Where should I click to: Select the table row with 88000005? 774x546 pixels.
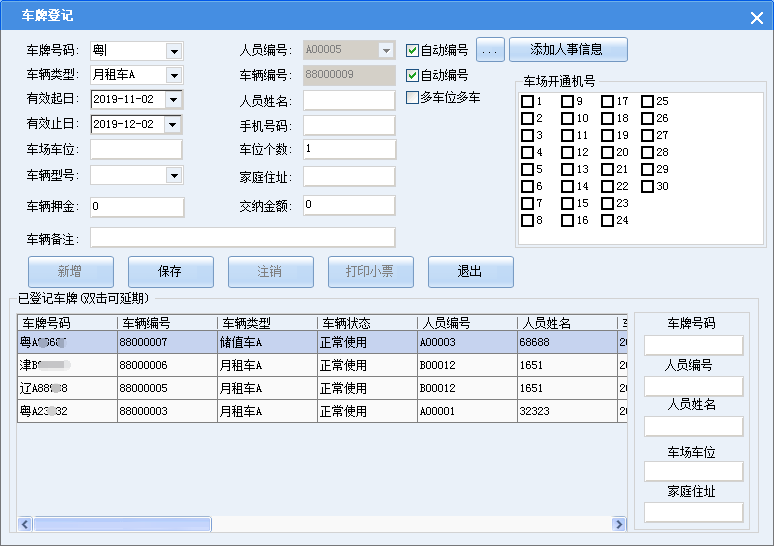[322, 389]
